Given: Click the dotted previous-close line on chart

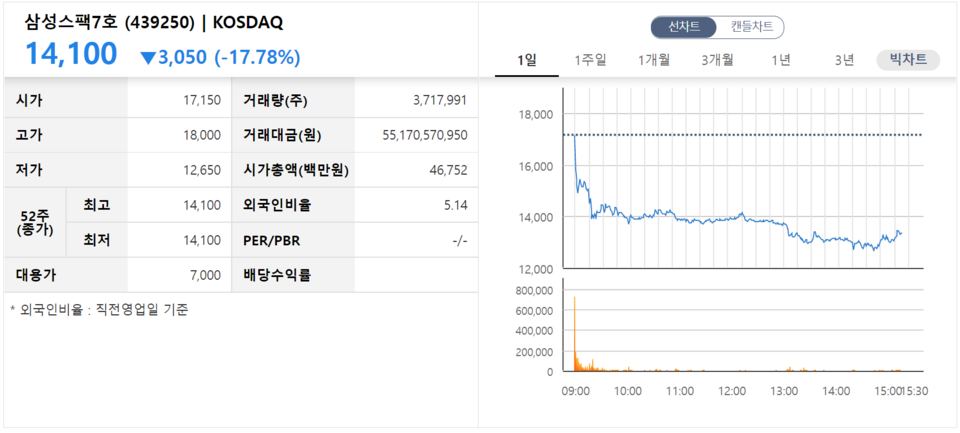Looking at the screenshot, I should coord(742,135).
